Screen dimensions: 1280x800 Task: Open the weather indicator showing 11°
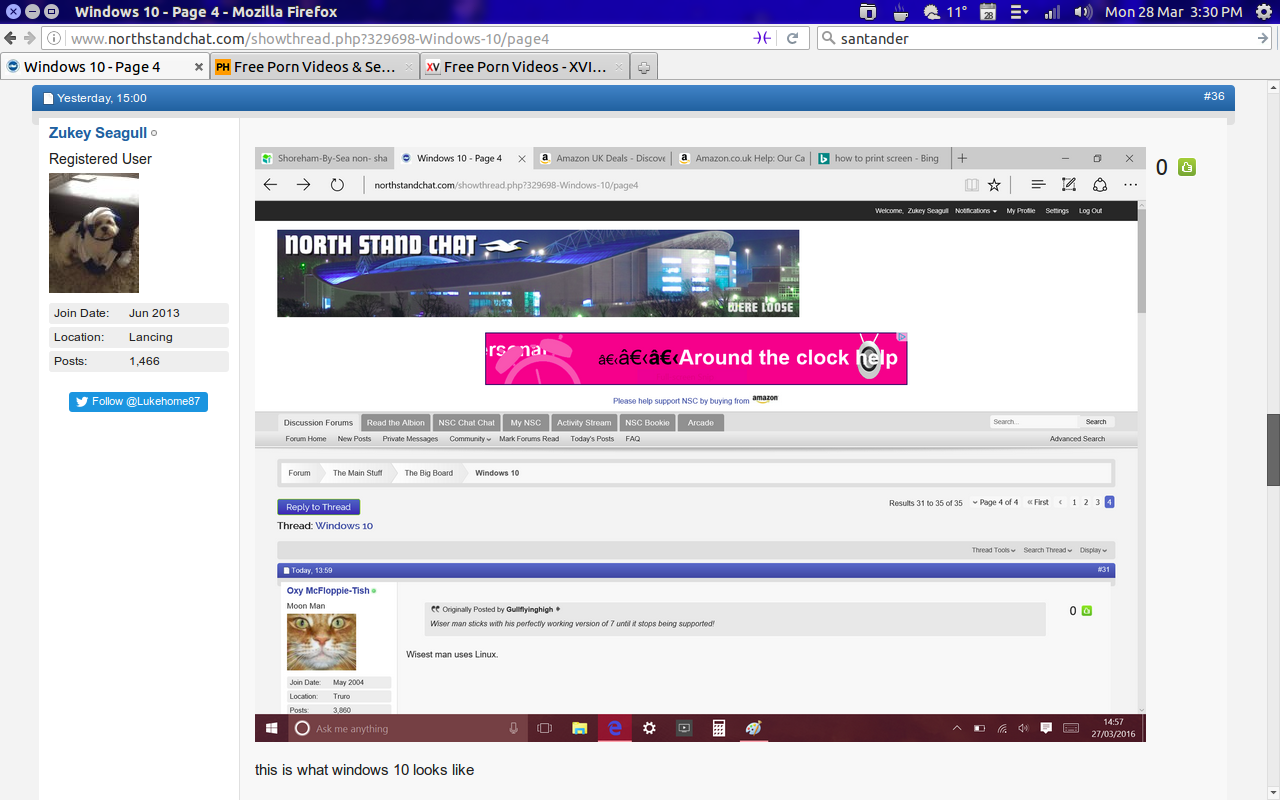tap(945, 12)
